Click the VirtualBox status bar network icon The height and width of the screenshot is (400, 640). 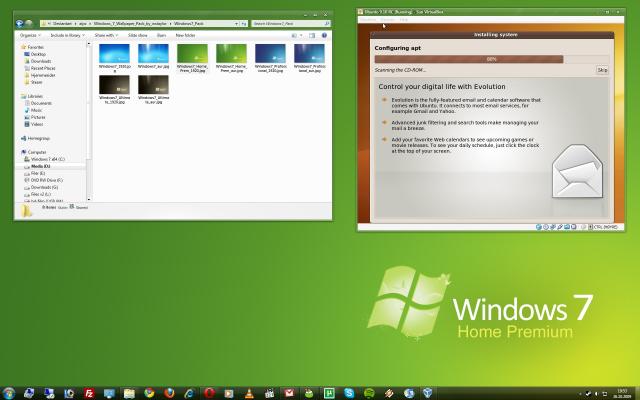(x=553, y=227)
